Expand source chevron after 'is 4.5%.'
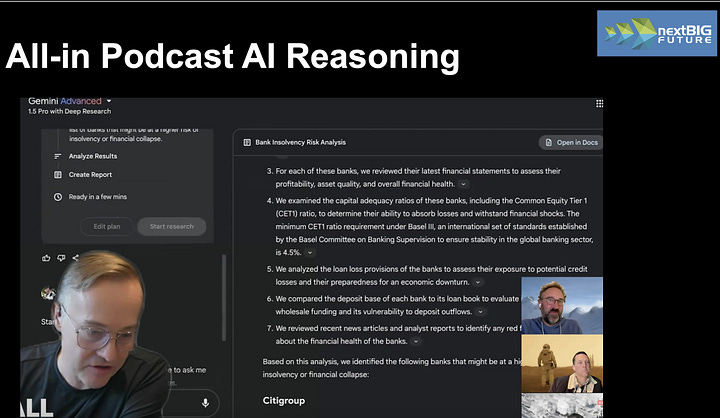 coord(310,253)
